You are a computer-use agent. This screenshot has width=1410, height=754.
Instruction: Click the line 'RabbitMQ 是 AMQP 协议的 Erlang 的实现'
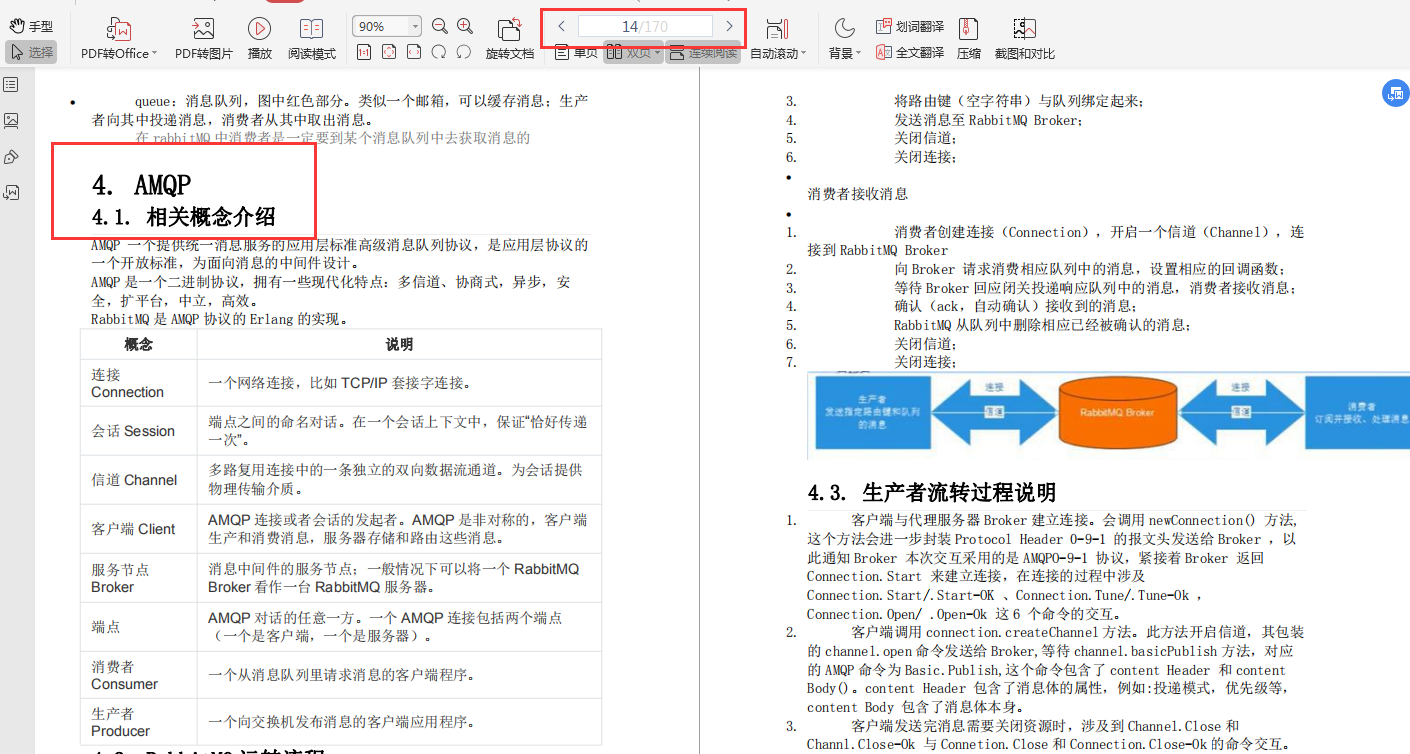pyautogui.click(x=219, y=320)
